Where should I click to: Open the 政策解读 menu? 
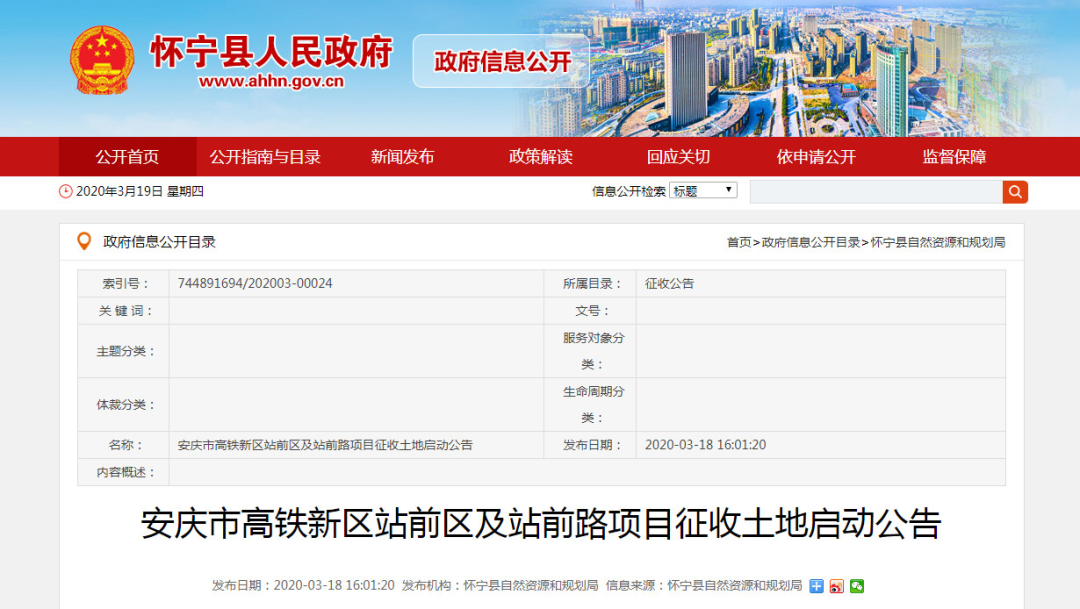(538, 156)
